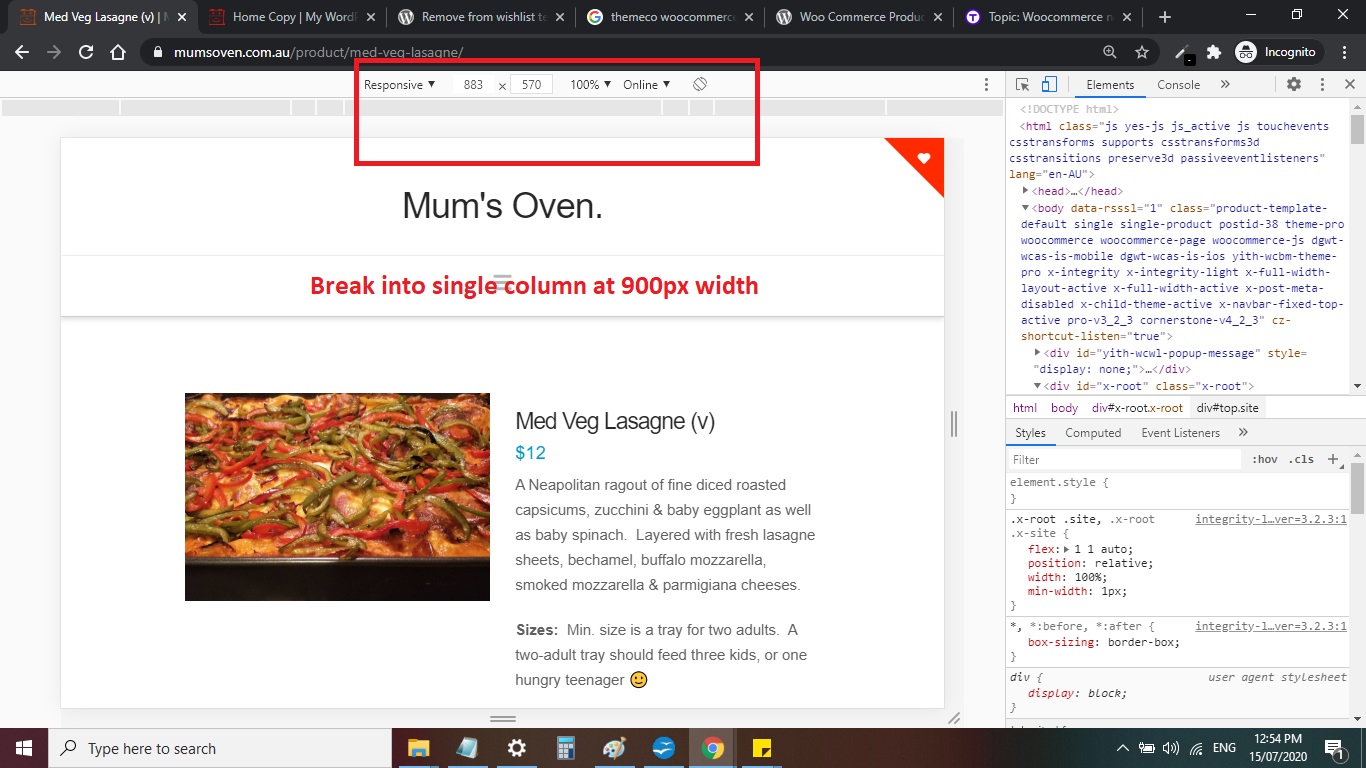Open the volume control in system tray

tap(1170, 748)
